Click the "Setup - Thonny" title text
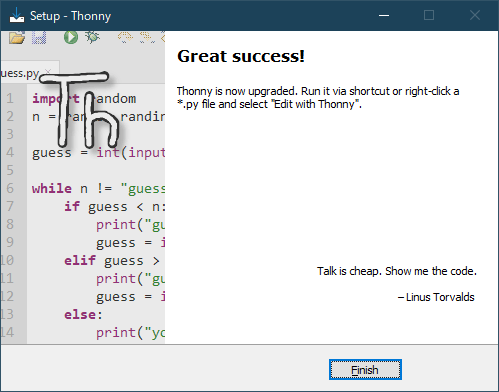The image size is (499, 392). point(70,16)
